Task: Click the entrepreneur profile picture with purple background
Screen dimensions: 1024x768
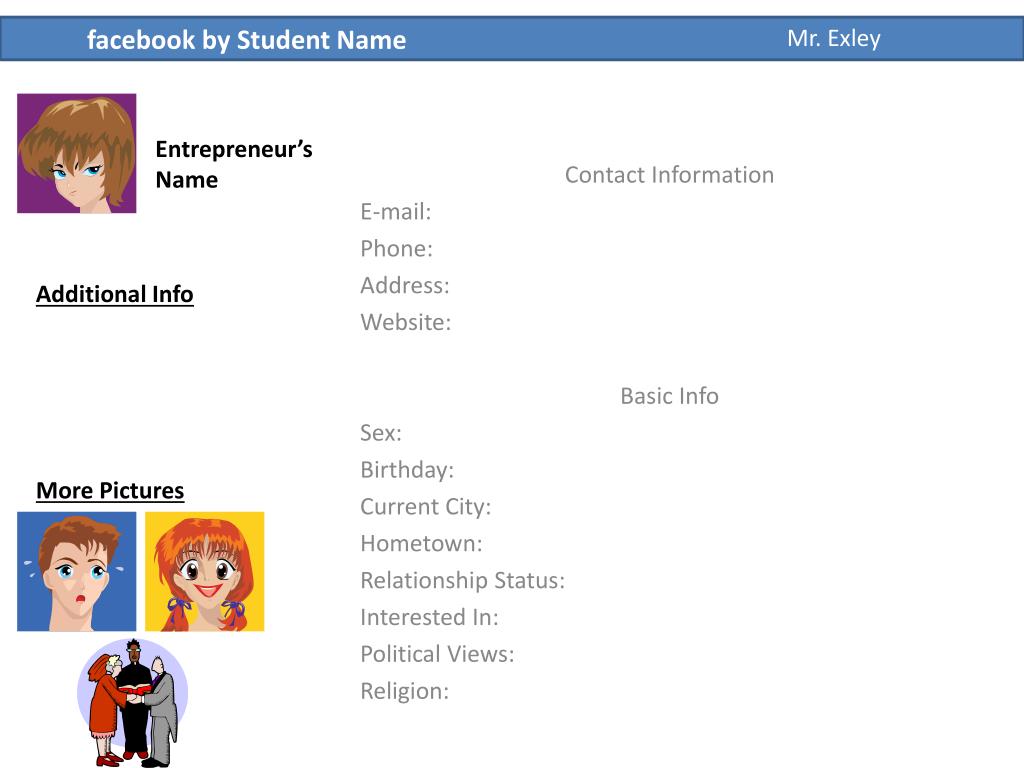Action: [76, 153]
